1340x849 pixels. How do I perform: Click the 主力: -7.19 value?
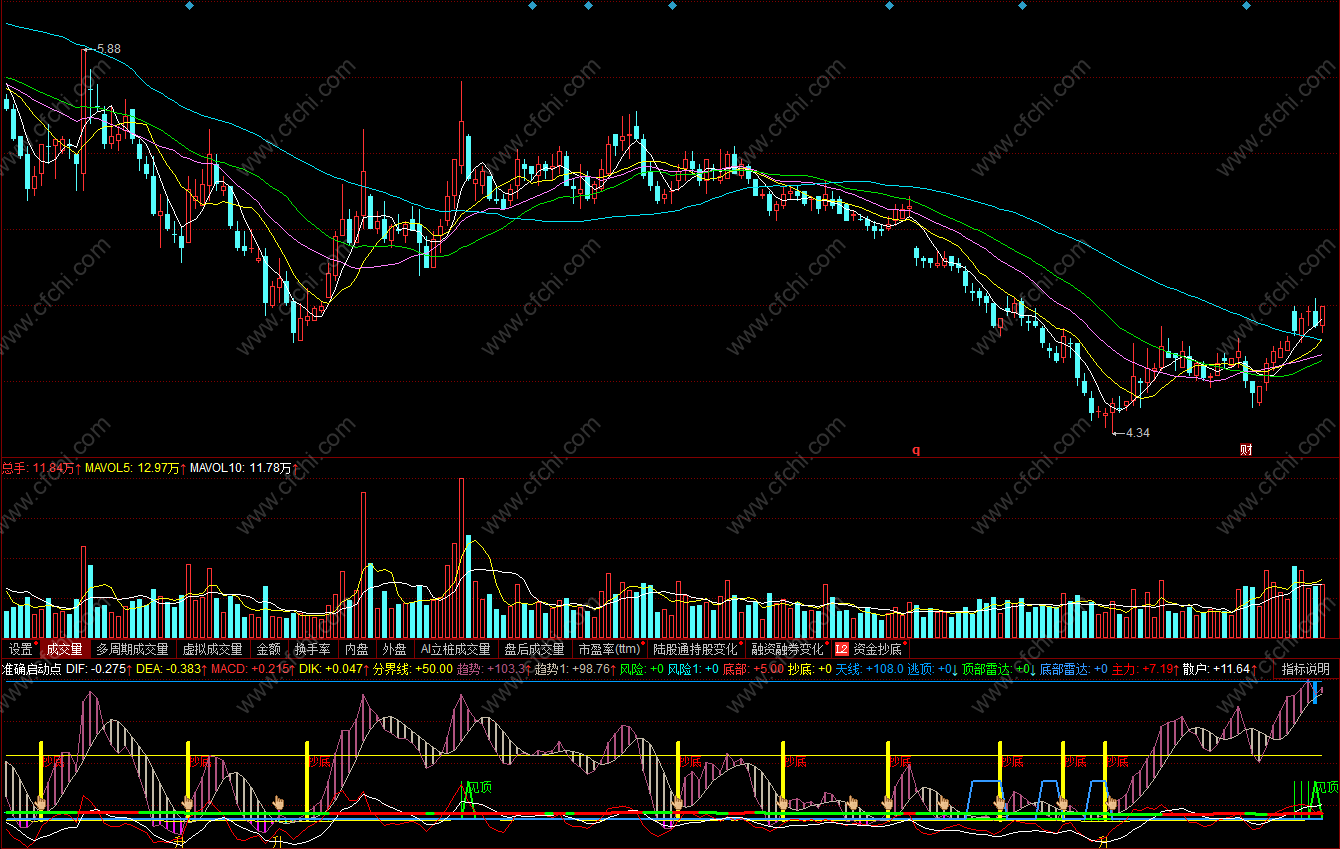1144,669
